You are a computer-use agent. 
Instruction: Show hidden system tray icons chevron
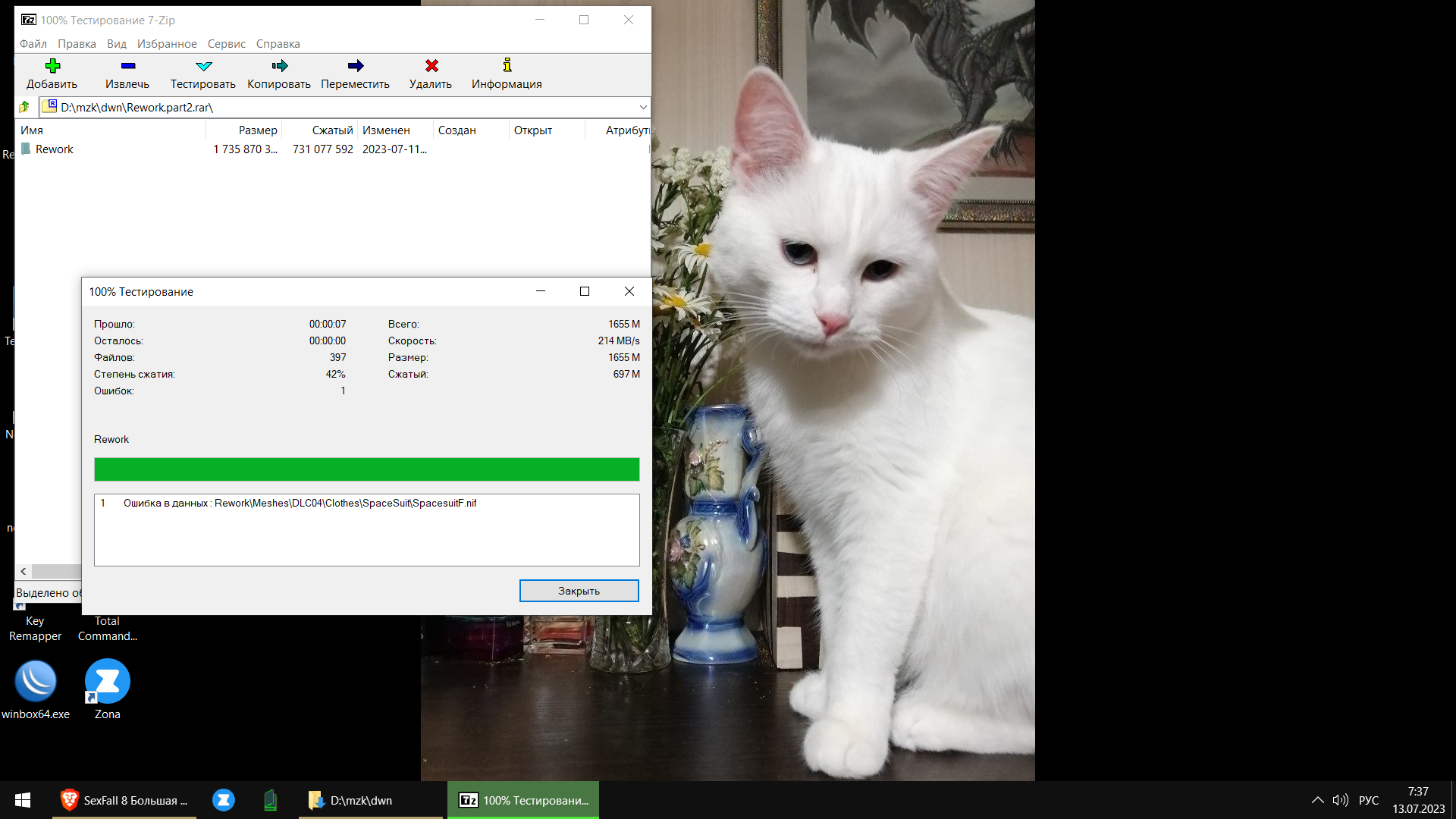[x=1317, y=800]
